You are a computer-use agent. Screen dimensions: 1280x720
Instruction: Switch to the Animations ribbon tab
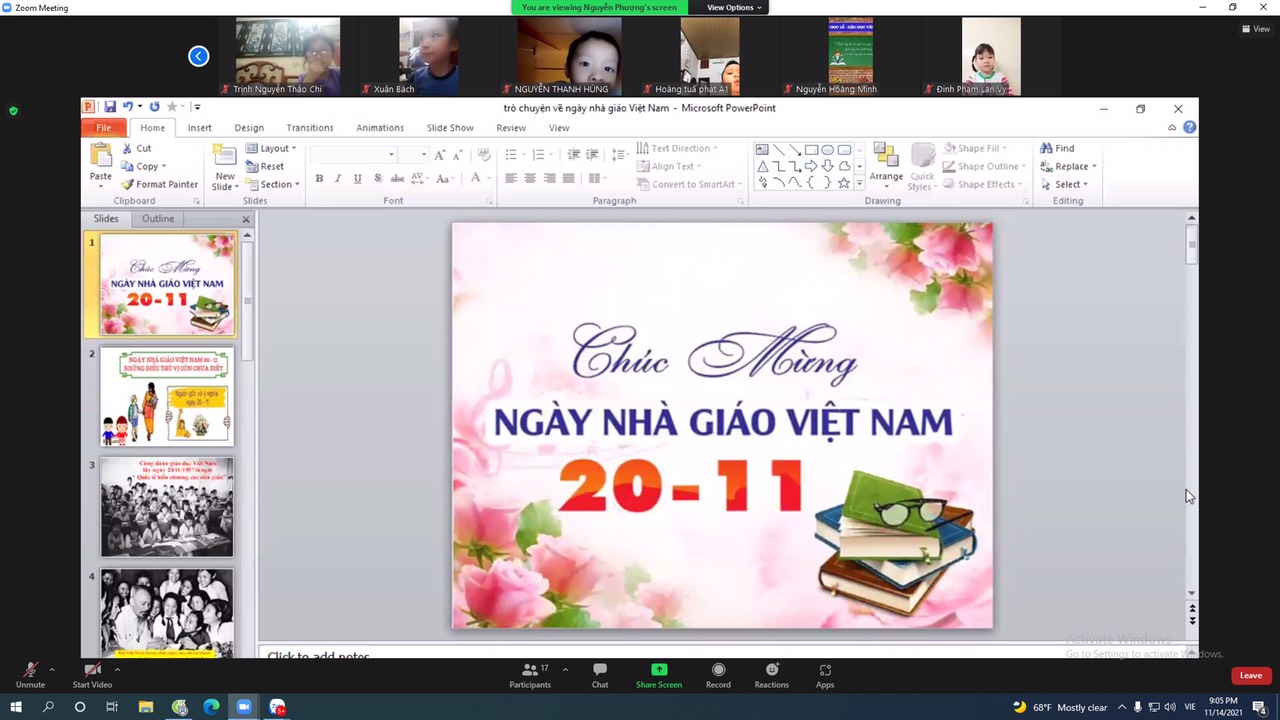(380, 128)
